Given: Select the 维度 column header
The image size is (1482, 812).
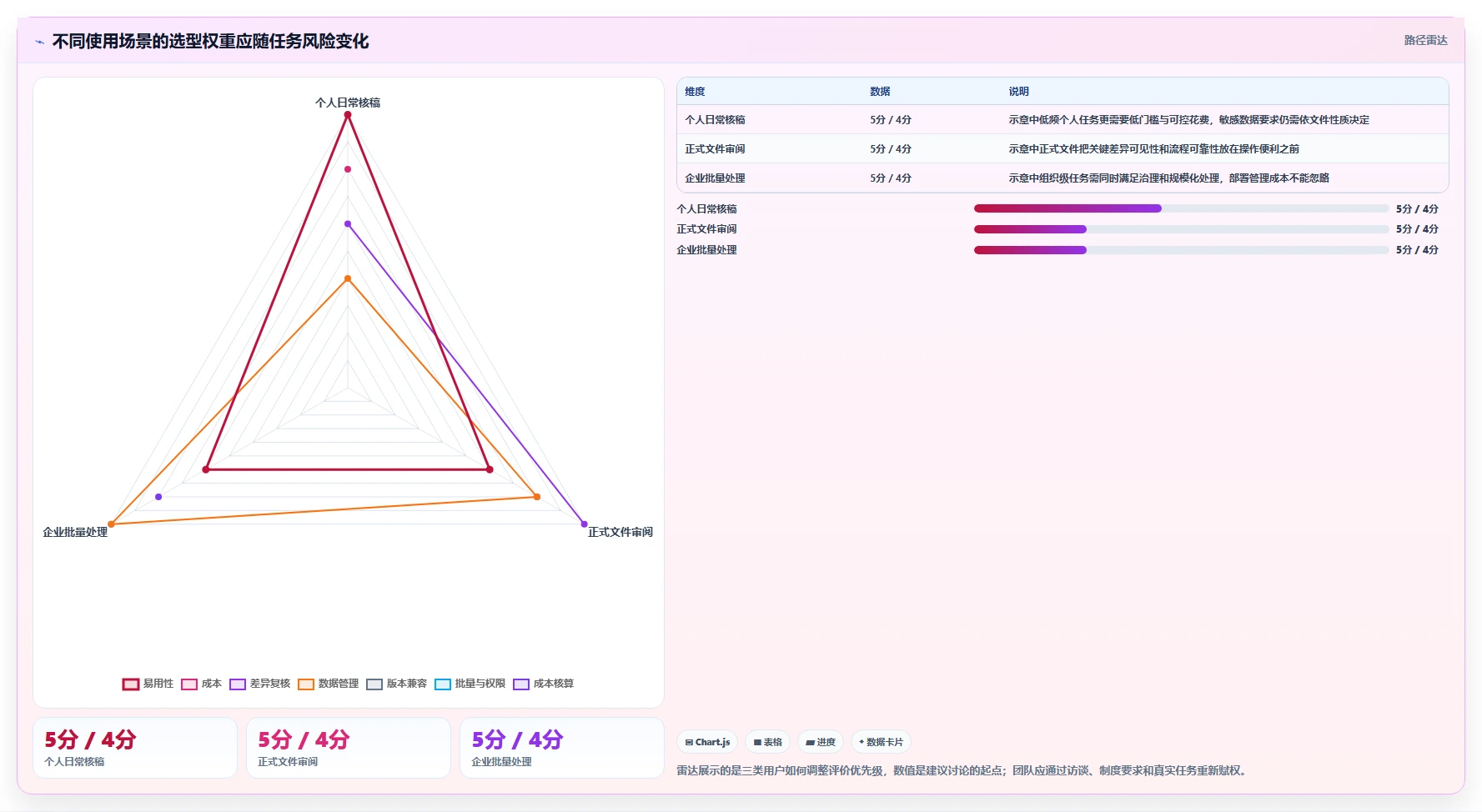Looking at the screenshot, I should [x=695, y=92].
